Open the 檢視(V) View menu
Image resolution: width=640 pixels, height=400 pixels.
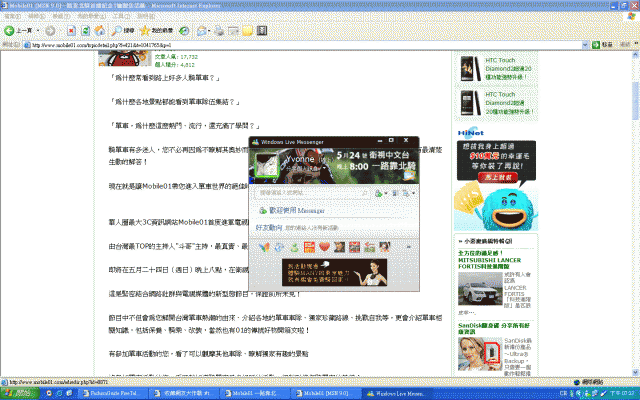[61, 16]
